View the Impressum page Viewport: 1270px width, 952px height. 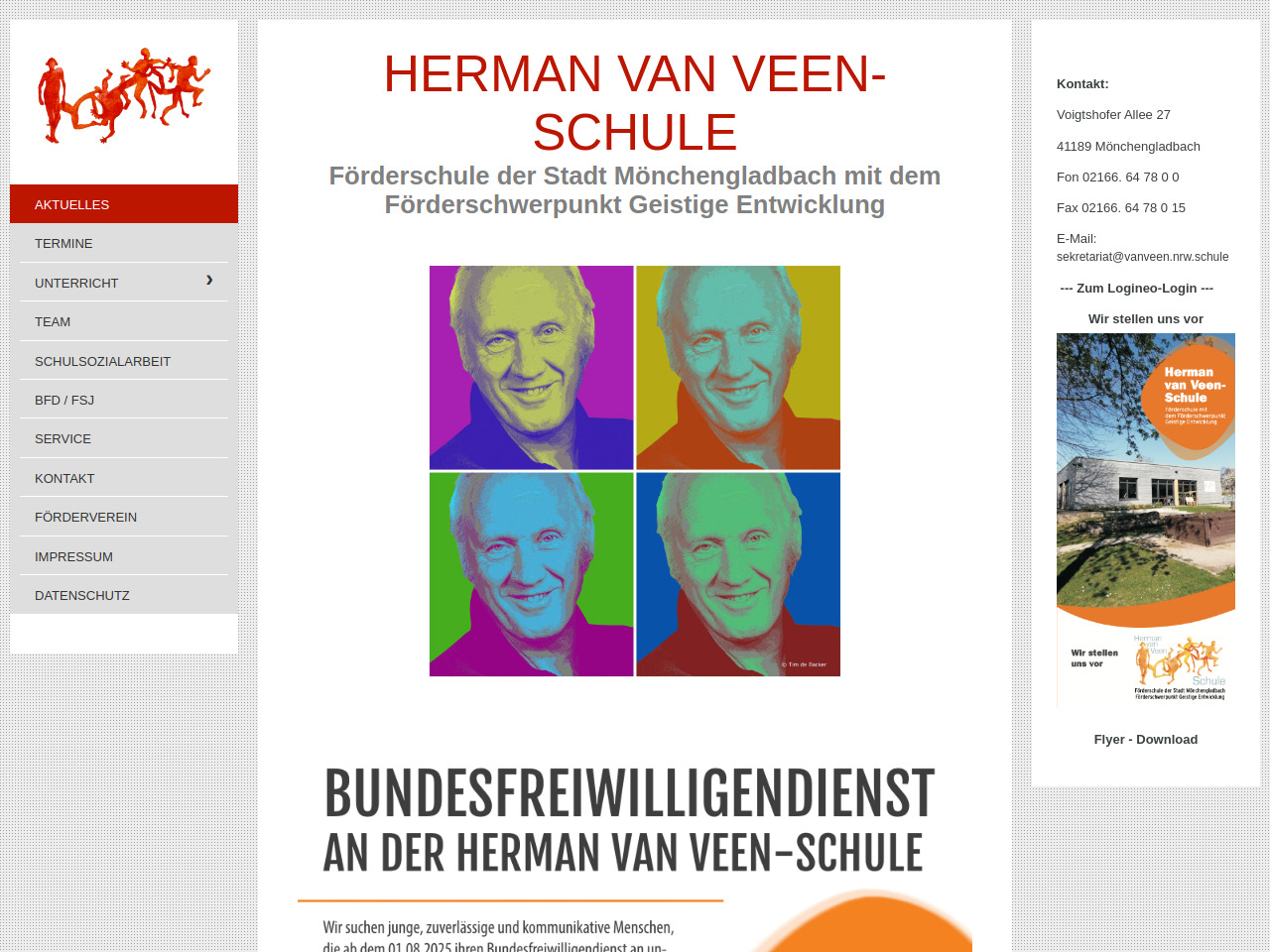(x=124, y=556)
